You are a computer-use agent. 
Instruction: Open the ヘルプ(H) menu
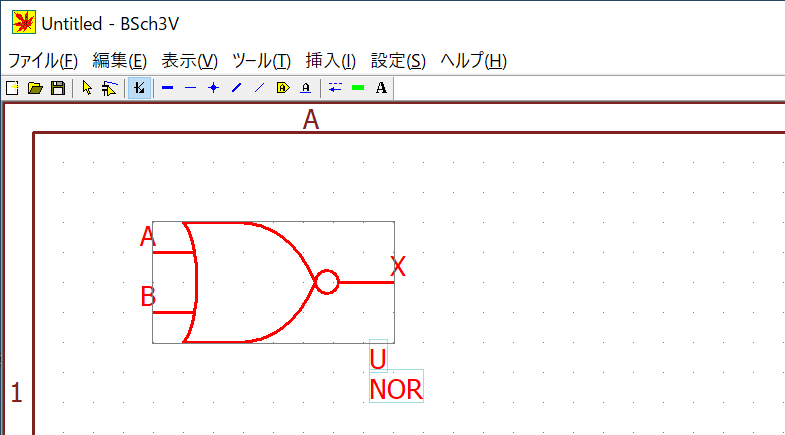point(474,61)
